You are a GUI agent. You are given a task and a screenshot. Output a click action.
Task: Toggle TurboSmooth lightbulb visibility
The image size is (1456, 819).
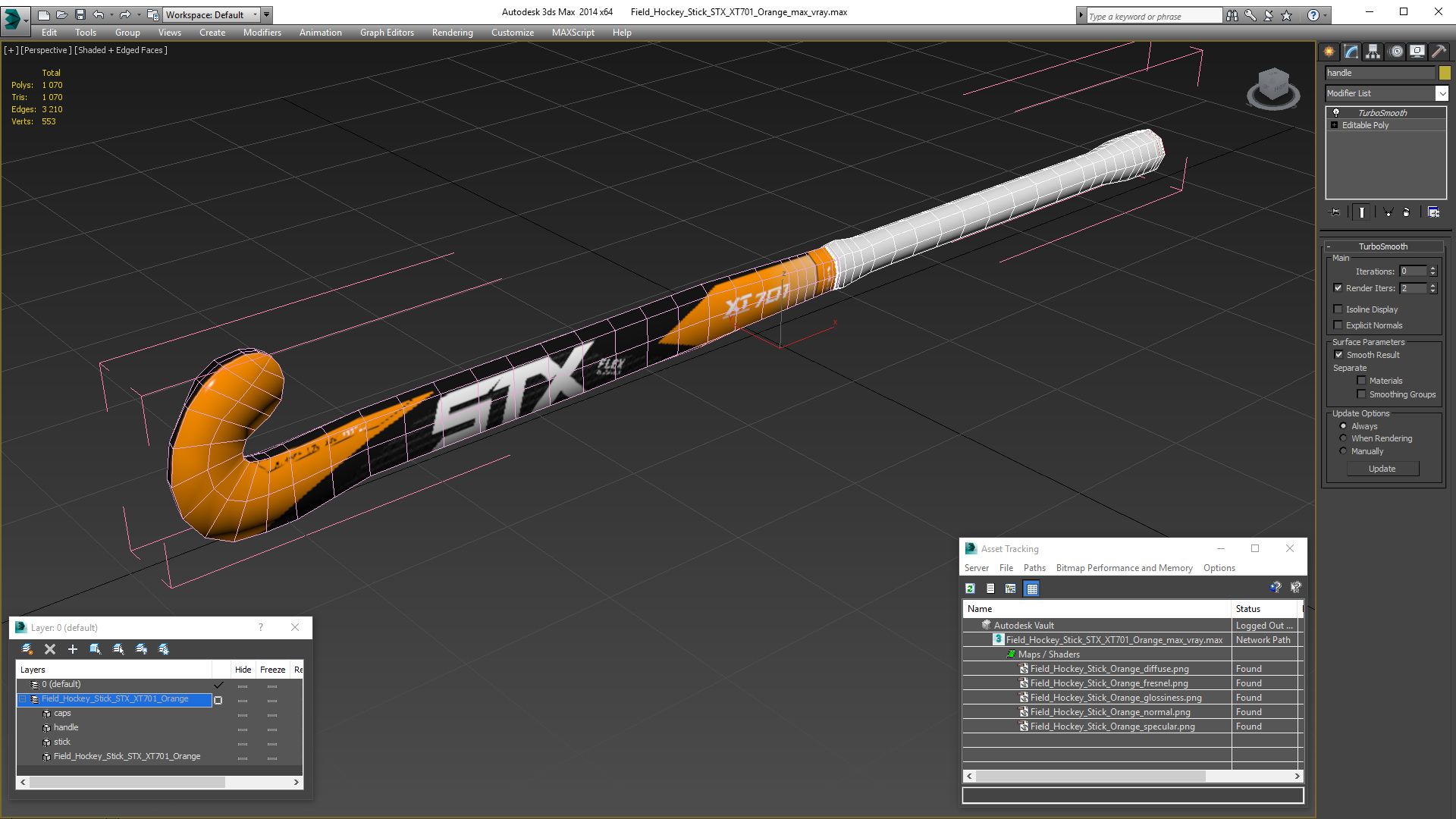click(1336, 112)
